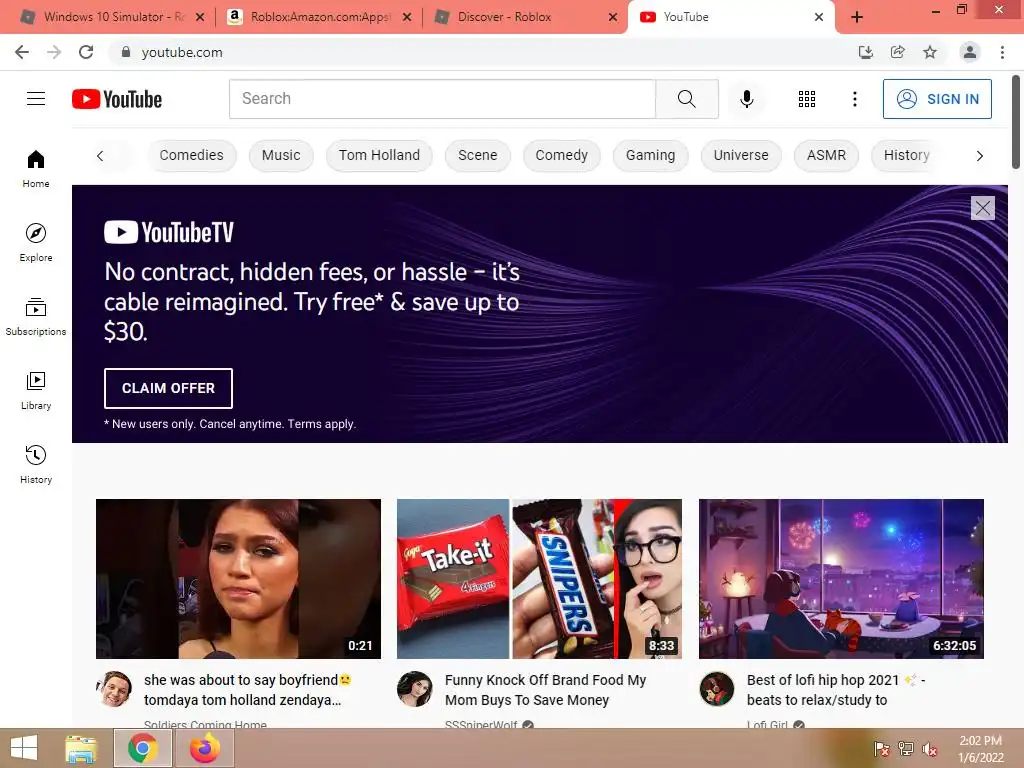The width and height of the screenshot is (1024, 768).
Task: Open 'Funny Knock Off Brand Food' title
Action: [545, 690]
